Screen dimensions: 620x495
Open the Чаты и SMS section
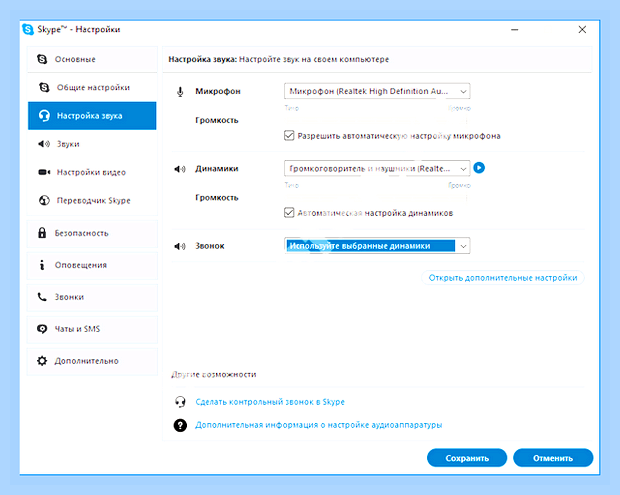click(x=92, y=329)
